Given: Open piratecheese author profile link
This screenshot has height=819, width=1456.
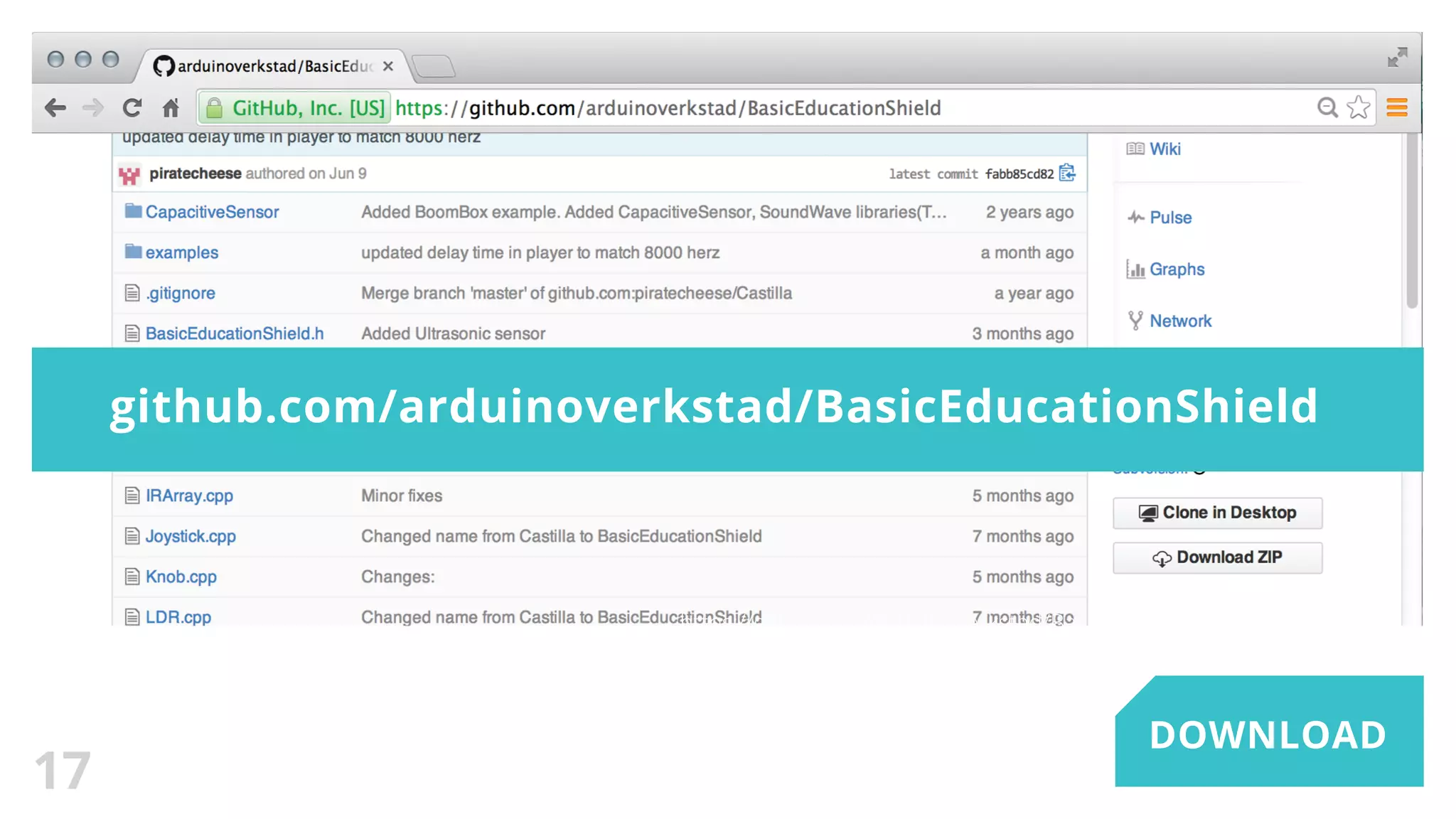Looking at the screenshot, I should click(x=196, y=173).
